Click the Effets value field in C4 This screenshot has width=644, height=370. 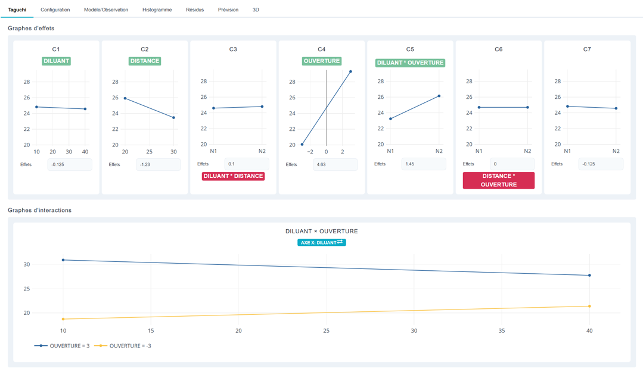335,164
